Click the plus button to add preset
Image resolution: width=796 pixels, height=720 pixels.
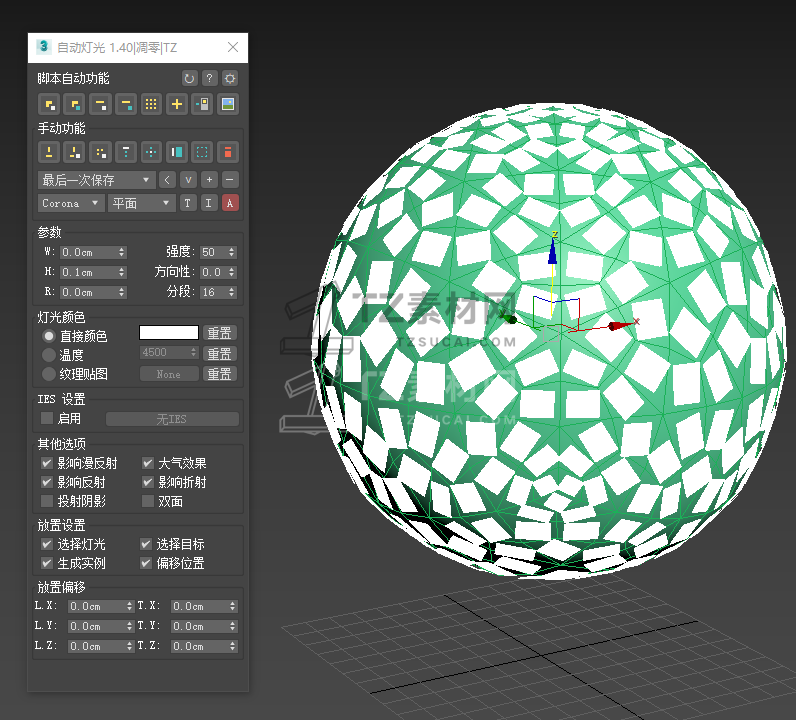209,180
